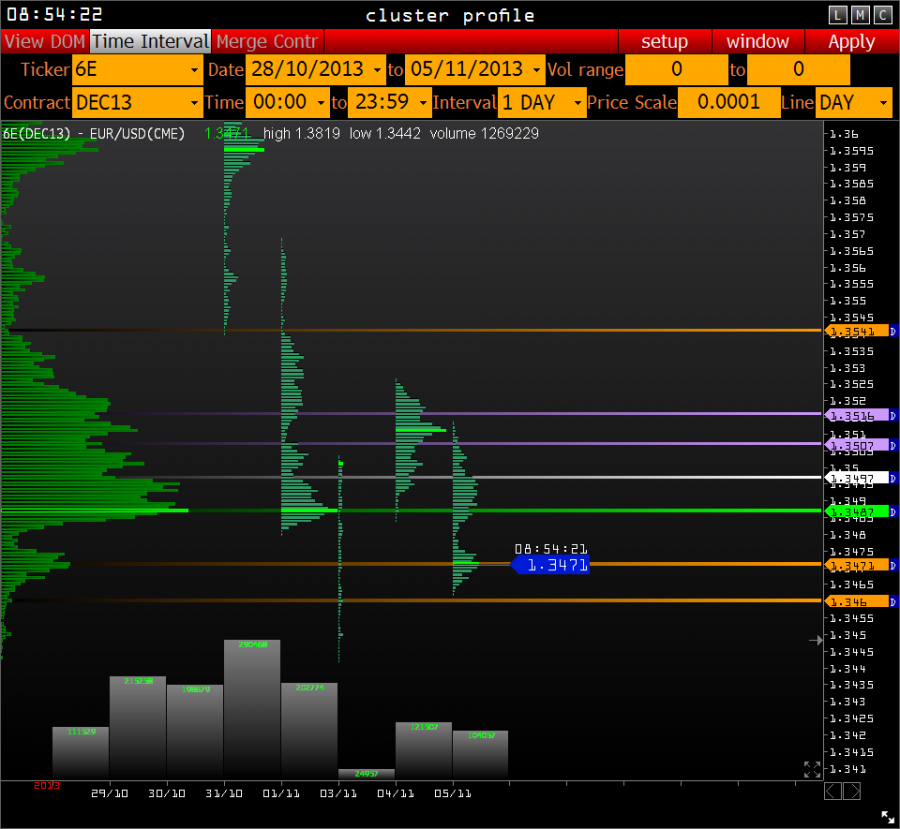Click the M button in title bar
The image size is (900, 829).
pyautogui.click(x=860, y=14)
